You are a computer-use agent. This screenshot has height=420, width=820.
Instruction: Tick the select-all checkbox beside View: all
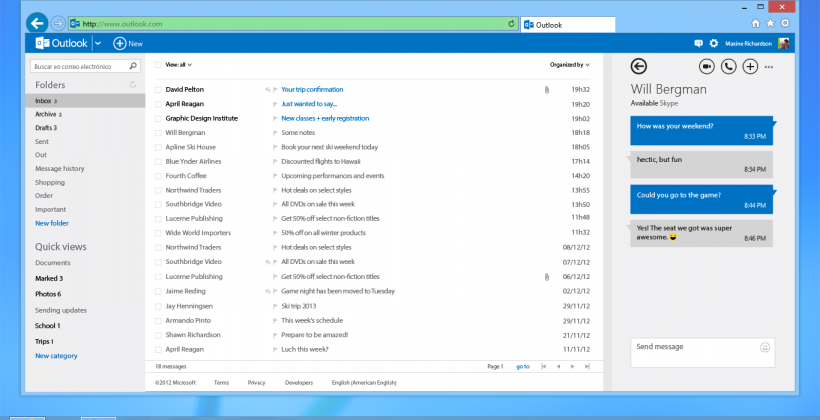158,65
